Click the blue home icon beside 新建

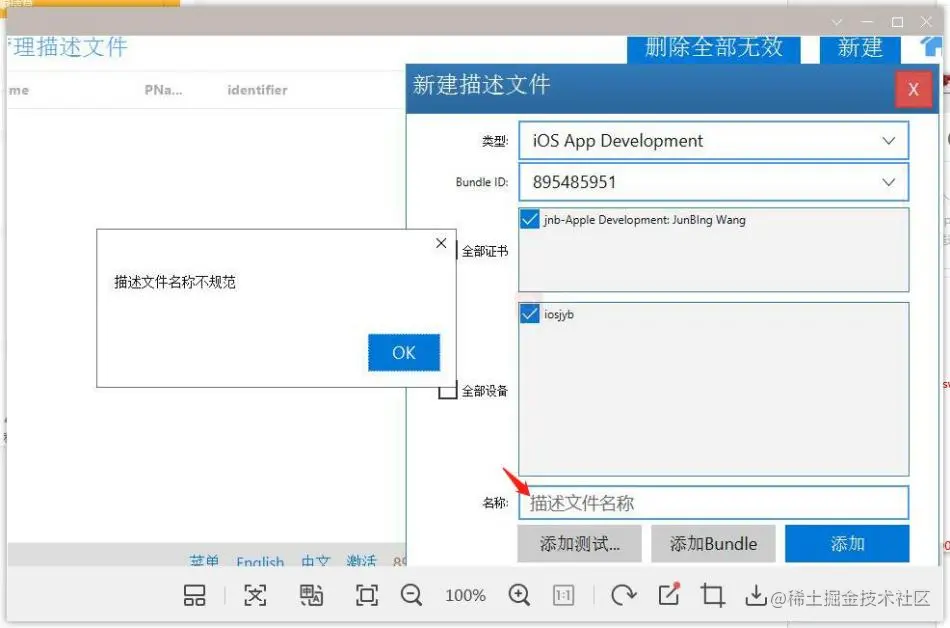coord(931,46)
